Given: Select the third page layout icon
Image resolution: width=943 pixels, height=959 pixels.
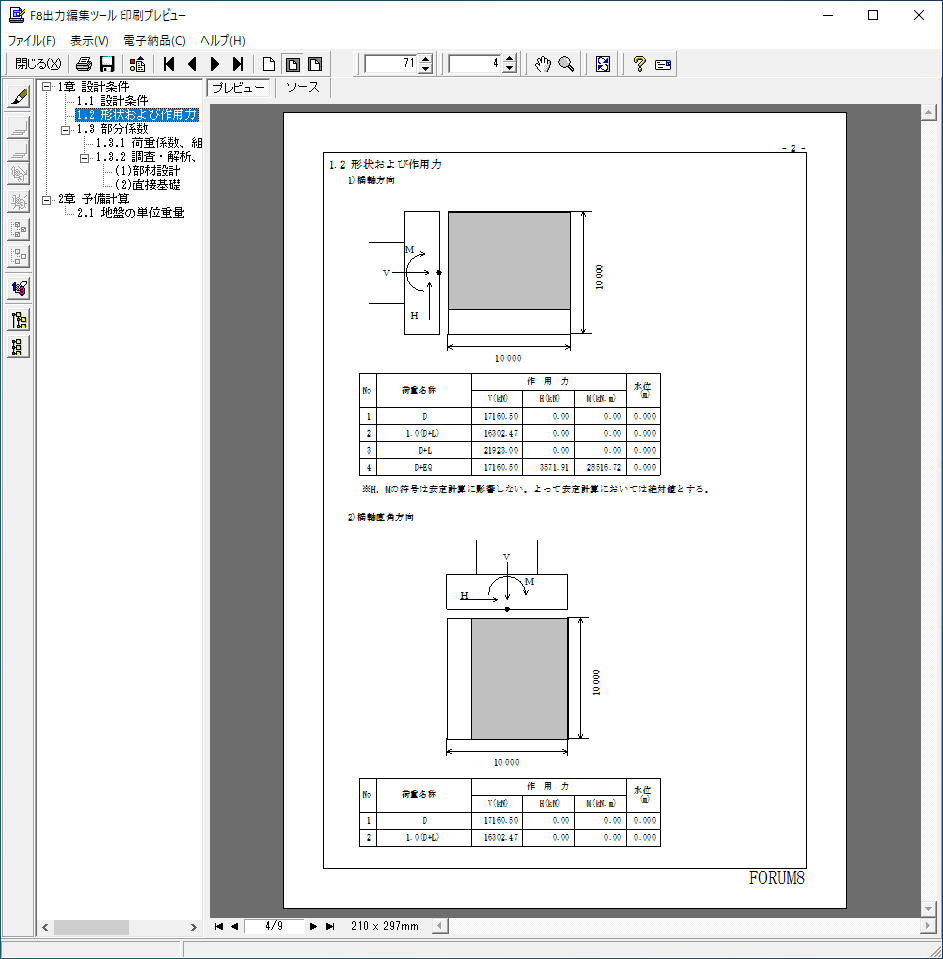Looking at the screenshot, I should coord(316,64).
